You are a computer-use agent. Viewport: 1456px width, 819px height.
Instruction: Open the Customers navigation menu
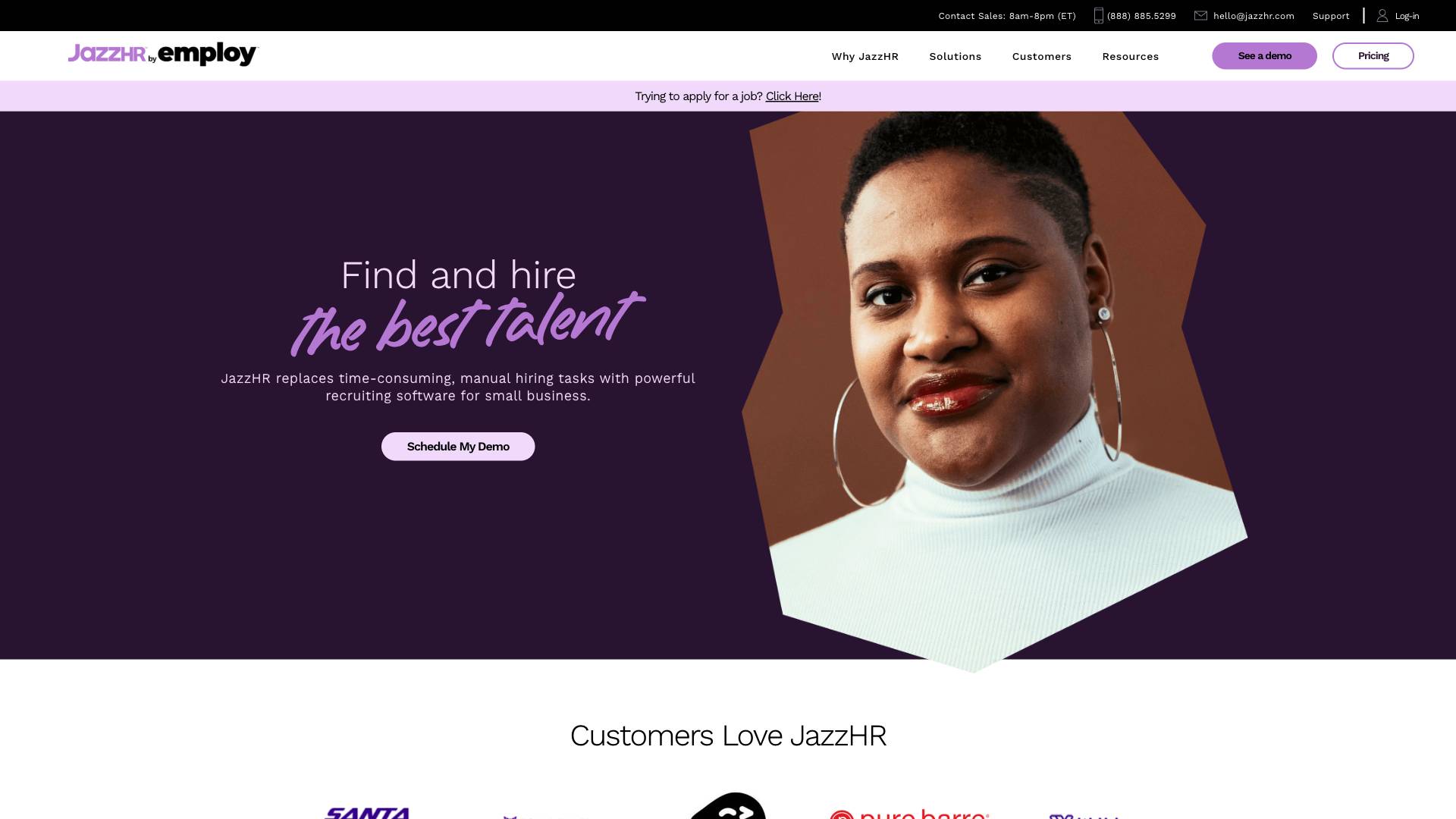click(x=1041, y=57)
